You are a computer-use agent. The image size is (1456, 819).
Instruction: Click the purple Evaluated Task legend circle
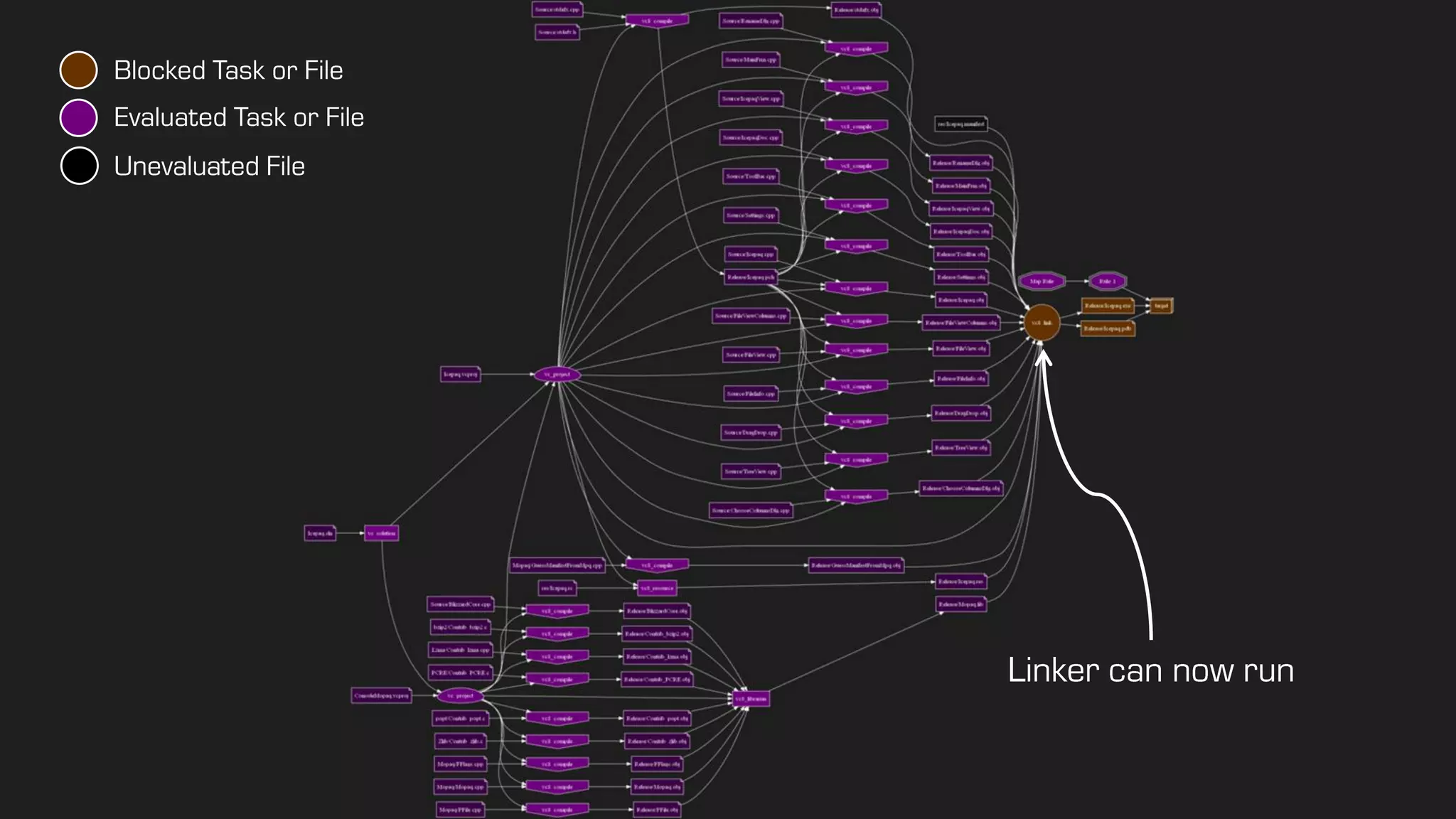click(78, 117)
